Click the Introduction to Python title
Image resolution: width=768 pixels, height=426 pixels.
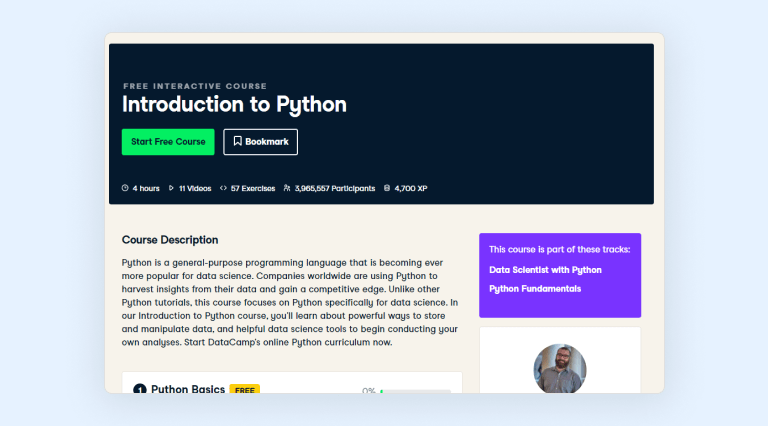coord(234,104)
